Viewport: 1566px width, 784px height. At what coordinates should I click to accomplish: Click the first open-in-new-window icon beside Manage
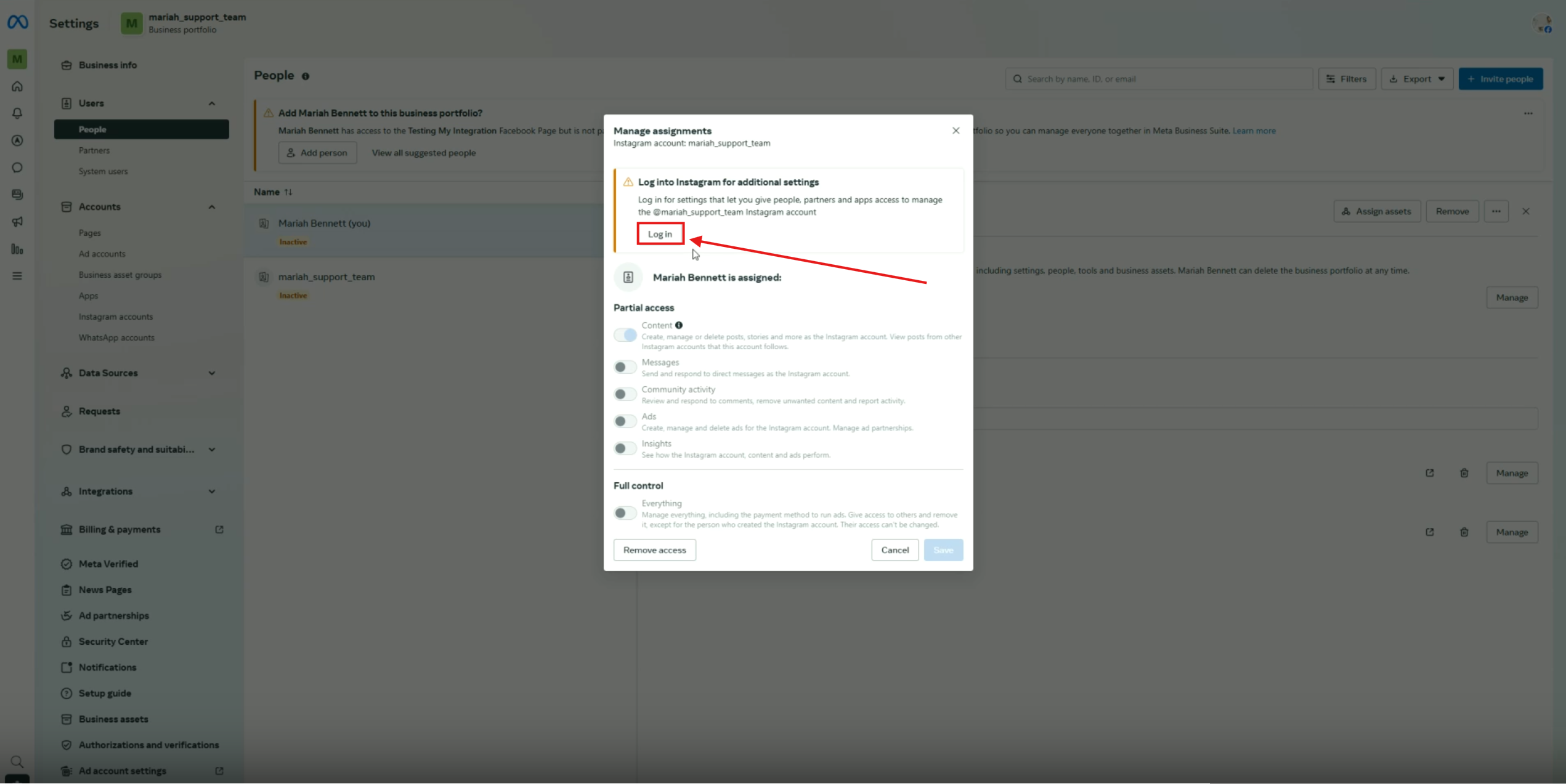click(x=1430, y=473)
